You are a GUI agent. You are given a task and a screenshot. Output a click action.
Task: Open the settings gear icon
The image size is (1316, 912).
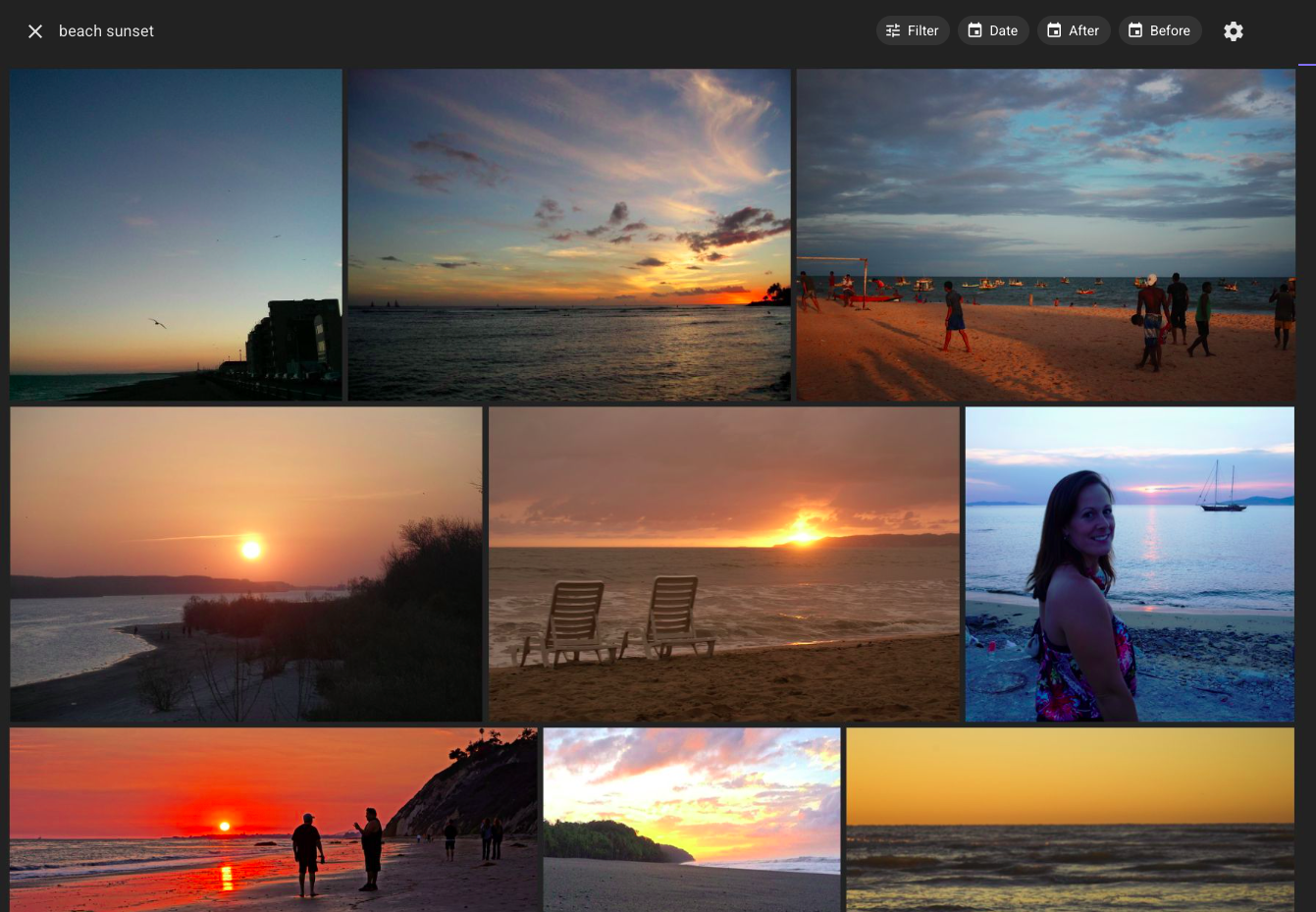[x=1234, y=31]
